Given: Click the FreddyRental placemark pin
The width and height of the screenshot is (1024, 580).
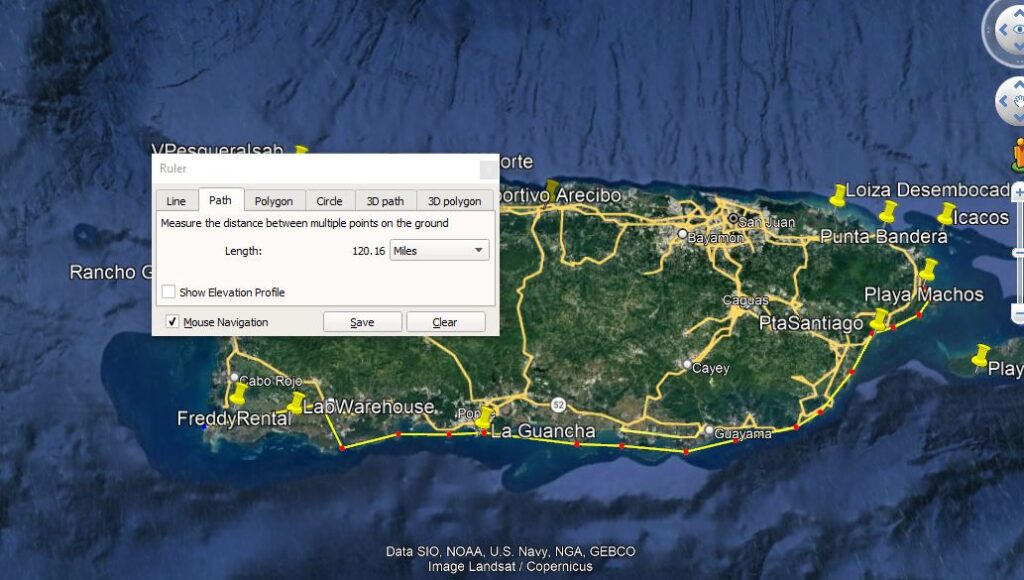Looking at the screenshot, I should [238, 396].
